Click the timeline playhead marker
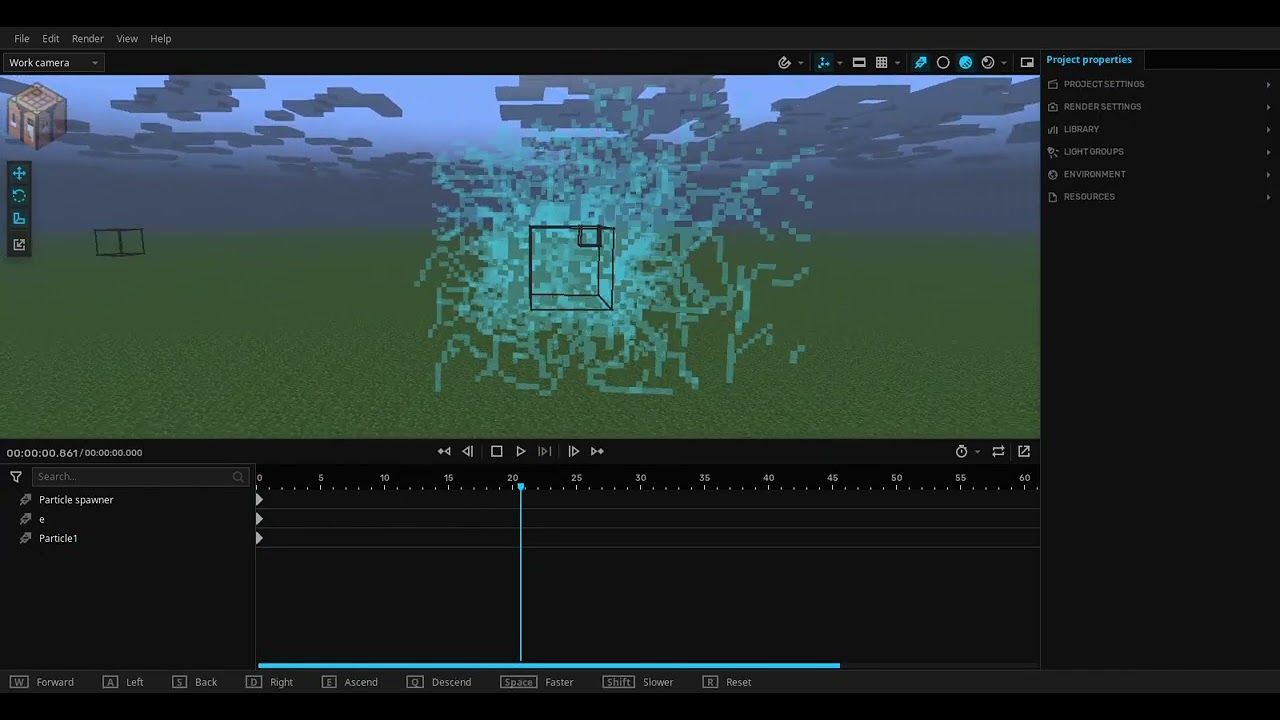Image resolution: width=1280 pixels, height=720 pixels. (520, 487)
